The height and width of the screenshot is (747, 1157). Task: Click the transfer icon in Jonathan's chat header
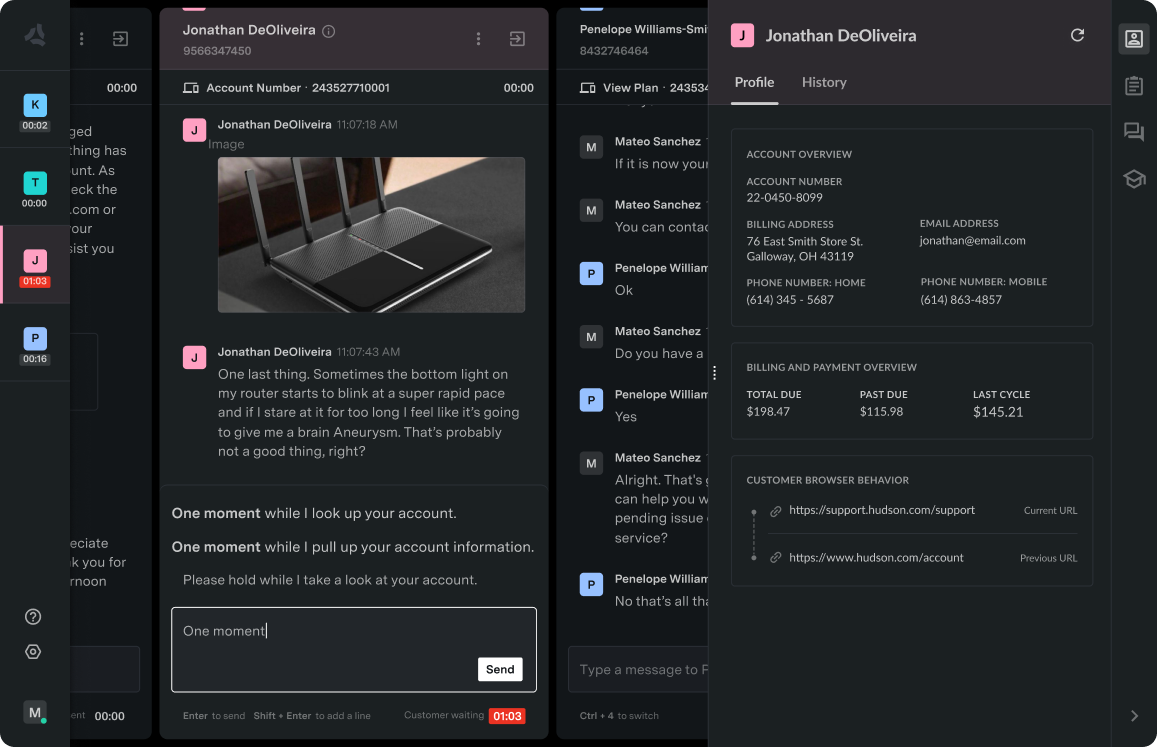517,38
